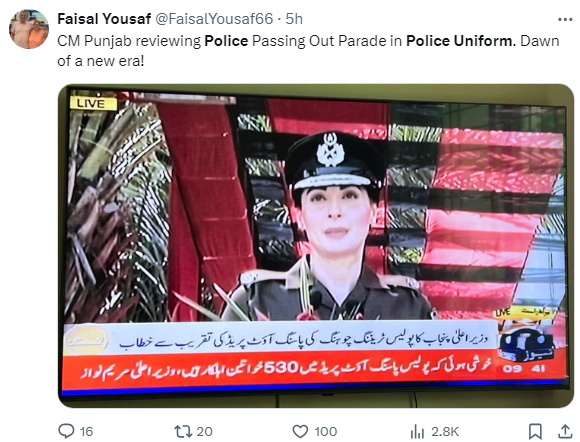Image resolution: width=580 pixels, height=442 pixels.
Task: Like the tweet with the heart icon
Action: (x=300, y=431)
